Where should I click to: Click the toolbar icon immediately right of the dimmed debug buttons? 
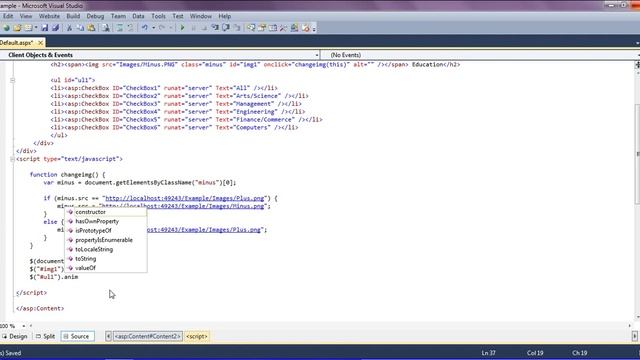[215, 28]
